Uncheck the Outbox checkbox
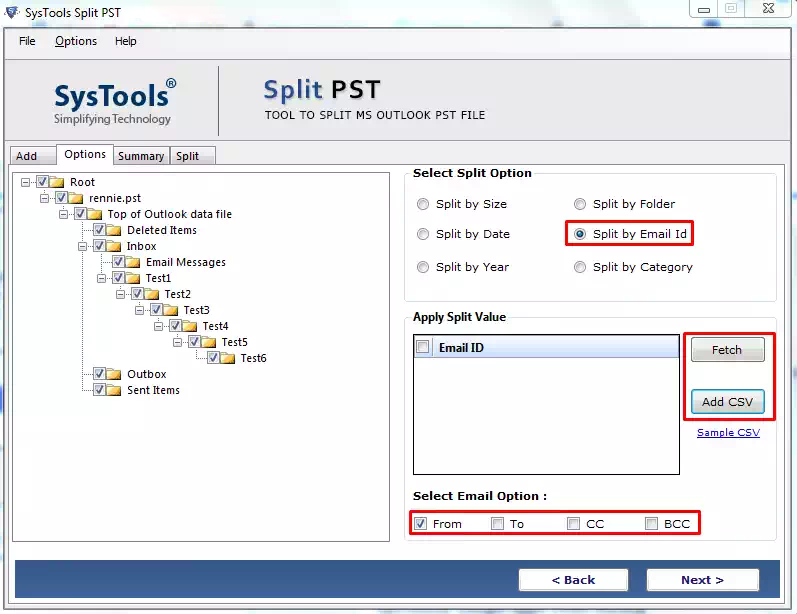 click(99, 373)
